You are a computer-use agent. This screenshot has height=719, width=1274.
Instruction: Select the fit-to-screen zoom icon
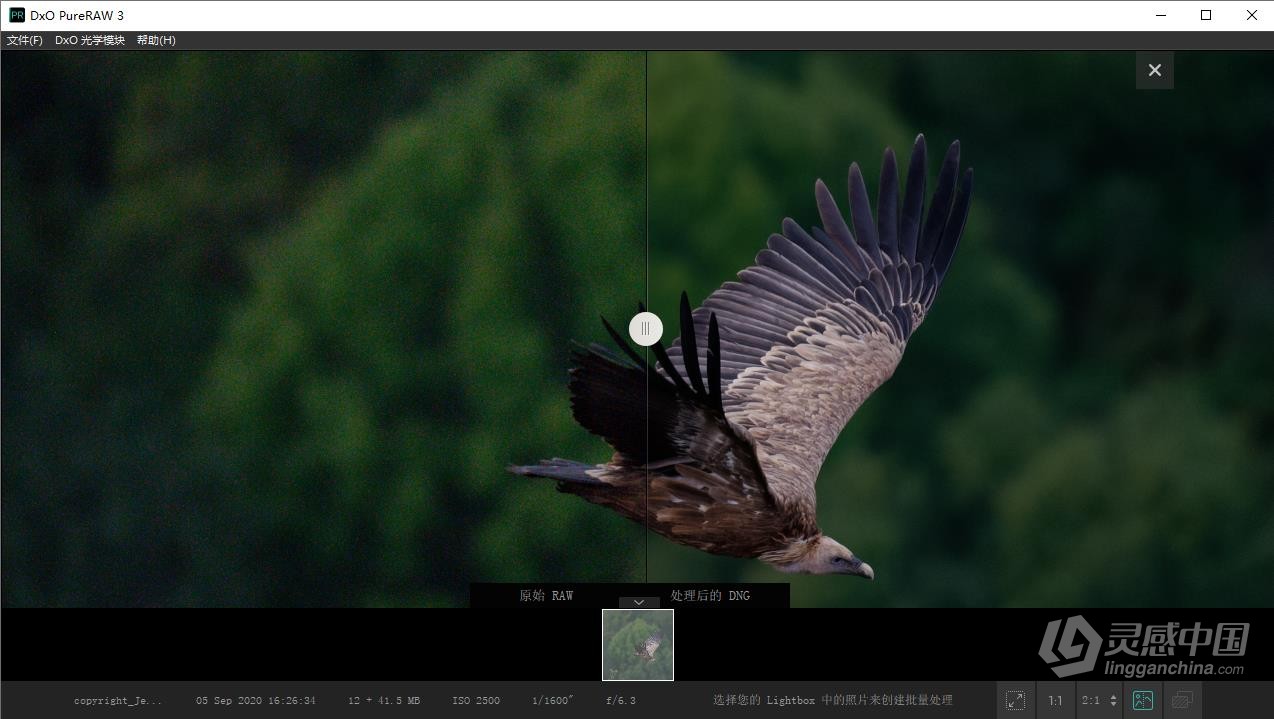[x=1016, y=700]
